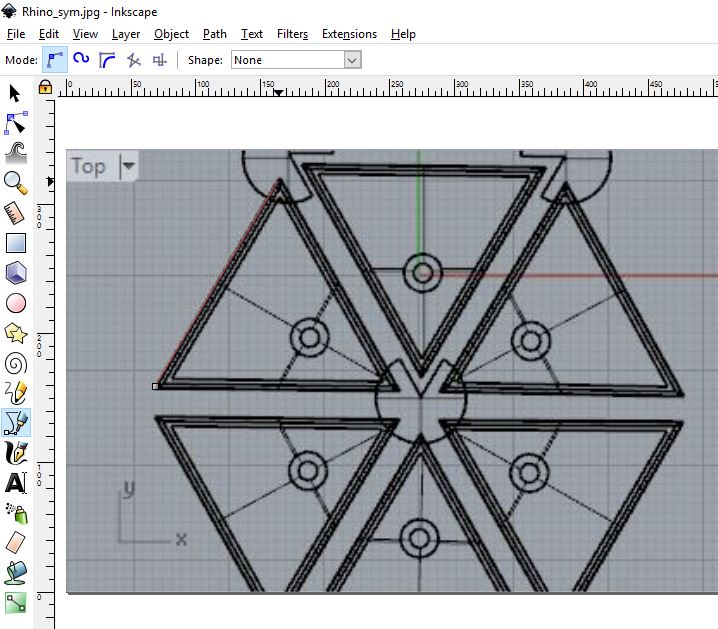Open the Extensions menu
This screenshot has height=629, width=718.
pyautogui.click(x=349, y=34)
